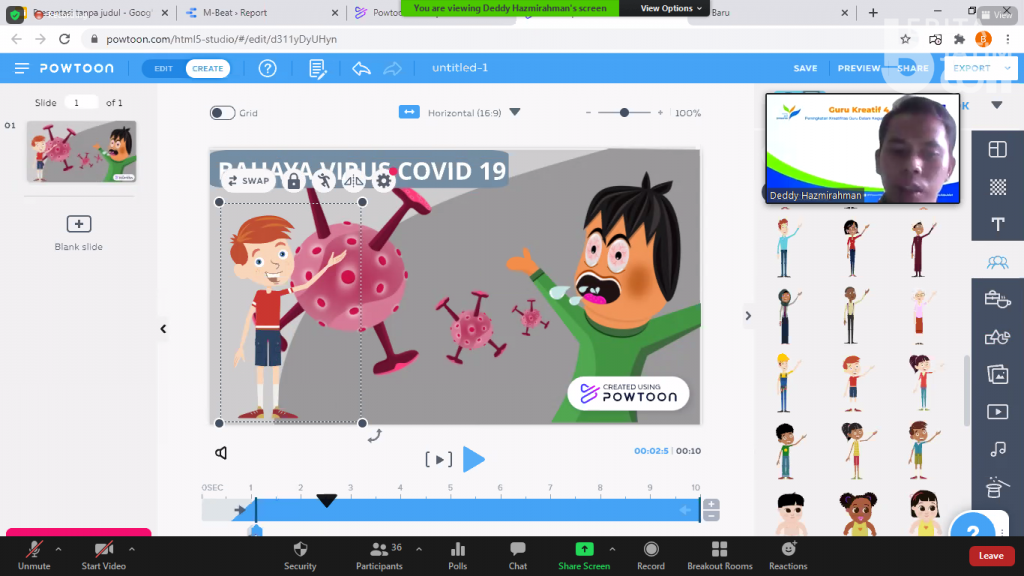Image resolution: width=1024 pixels, height=576 pixels.
Task: Open the Text panel icon
Action: click(x=997, y=225)
